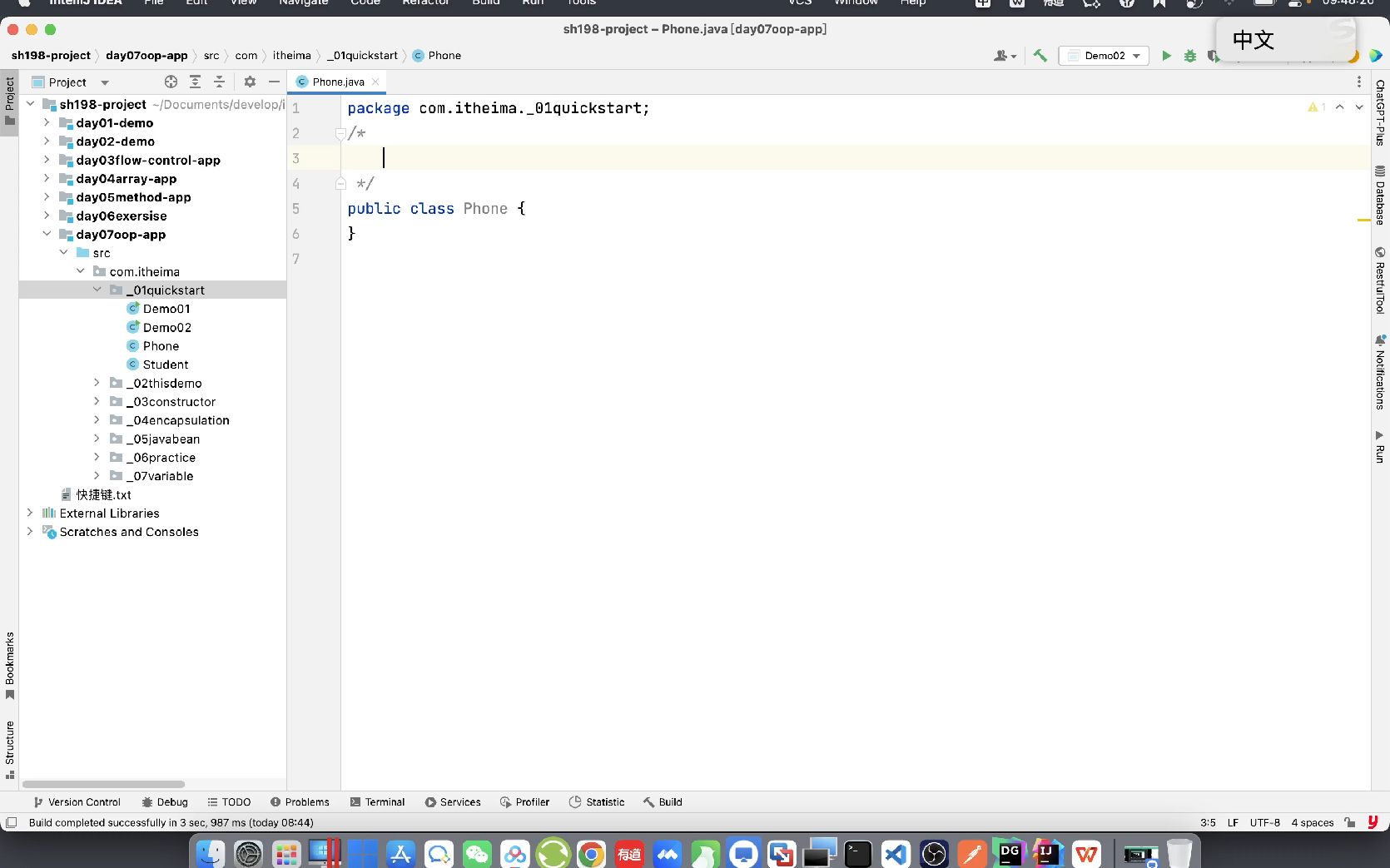Click the Build project hammer icon

point(1040,56)
